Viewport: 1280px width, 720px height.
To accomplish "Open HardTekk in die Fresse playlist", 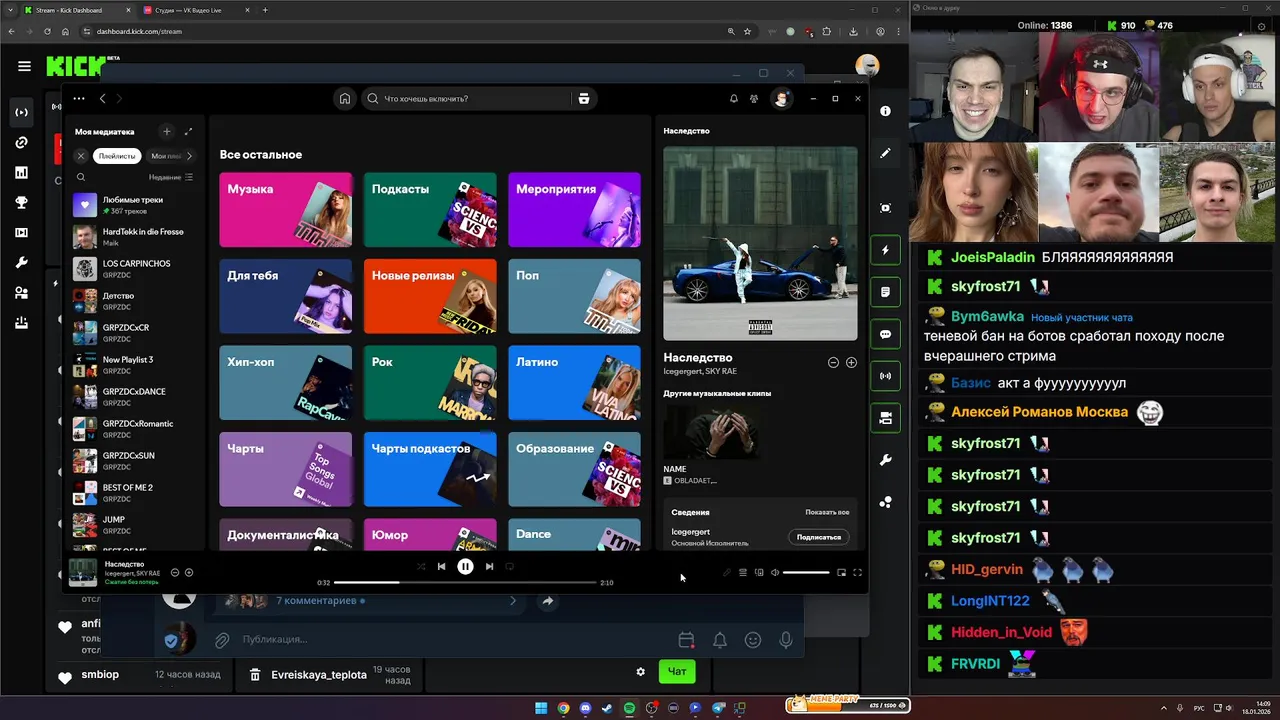I will [134, 237].
